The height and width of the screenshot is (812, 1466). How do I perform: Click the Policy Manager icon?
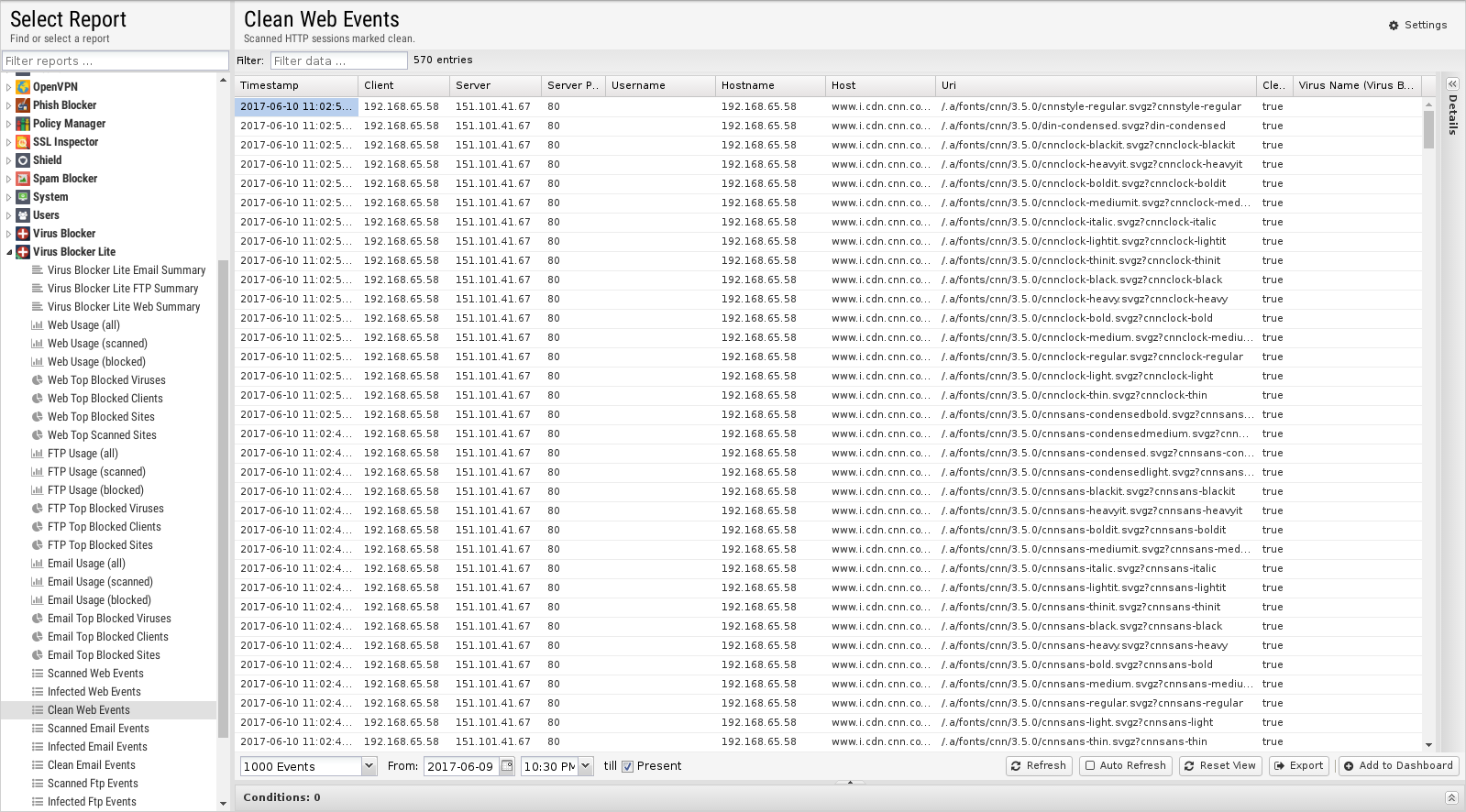[x=24, y=124]
